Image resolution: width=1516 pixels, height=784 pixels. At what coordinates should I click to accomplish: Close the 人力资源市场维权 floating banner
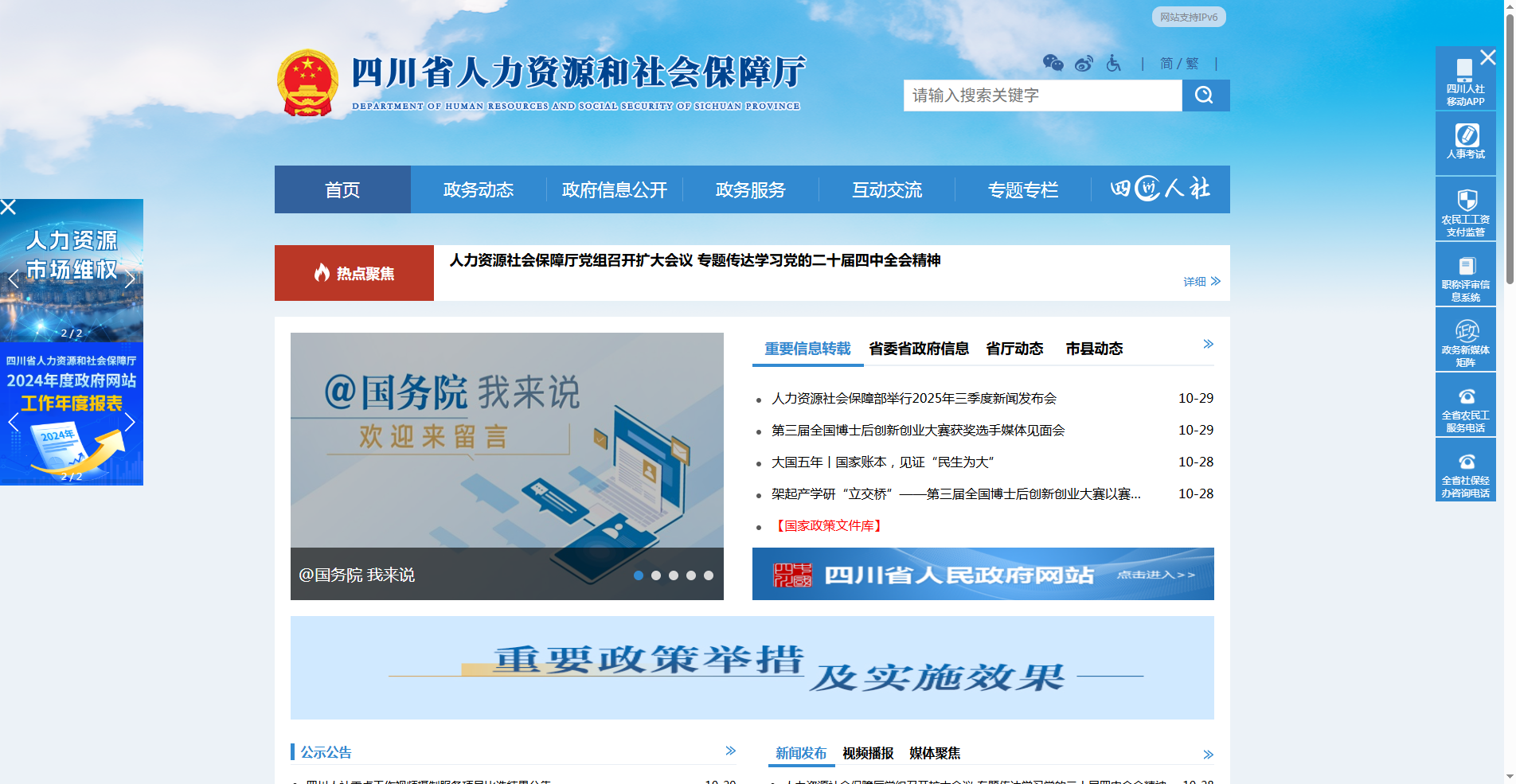click(x=9, y=207)
